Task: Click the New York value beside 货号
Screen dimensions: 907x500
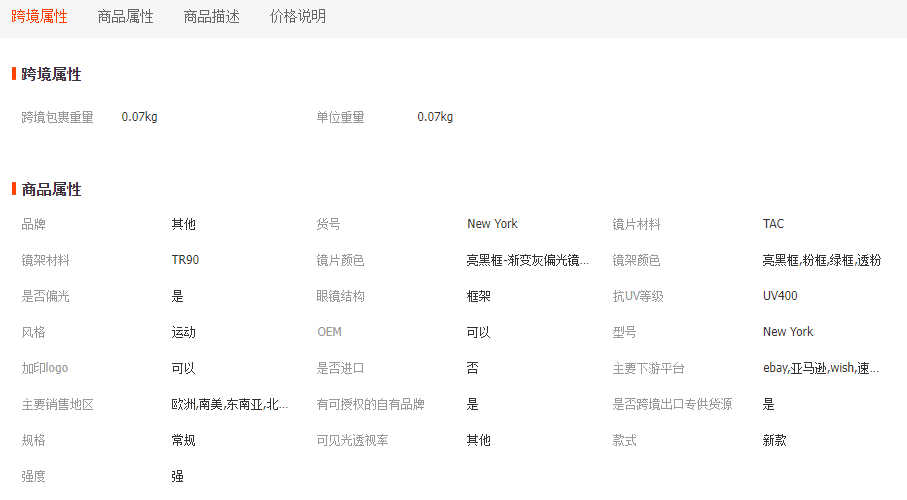Action: click(492, 224)
